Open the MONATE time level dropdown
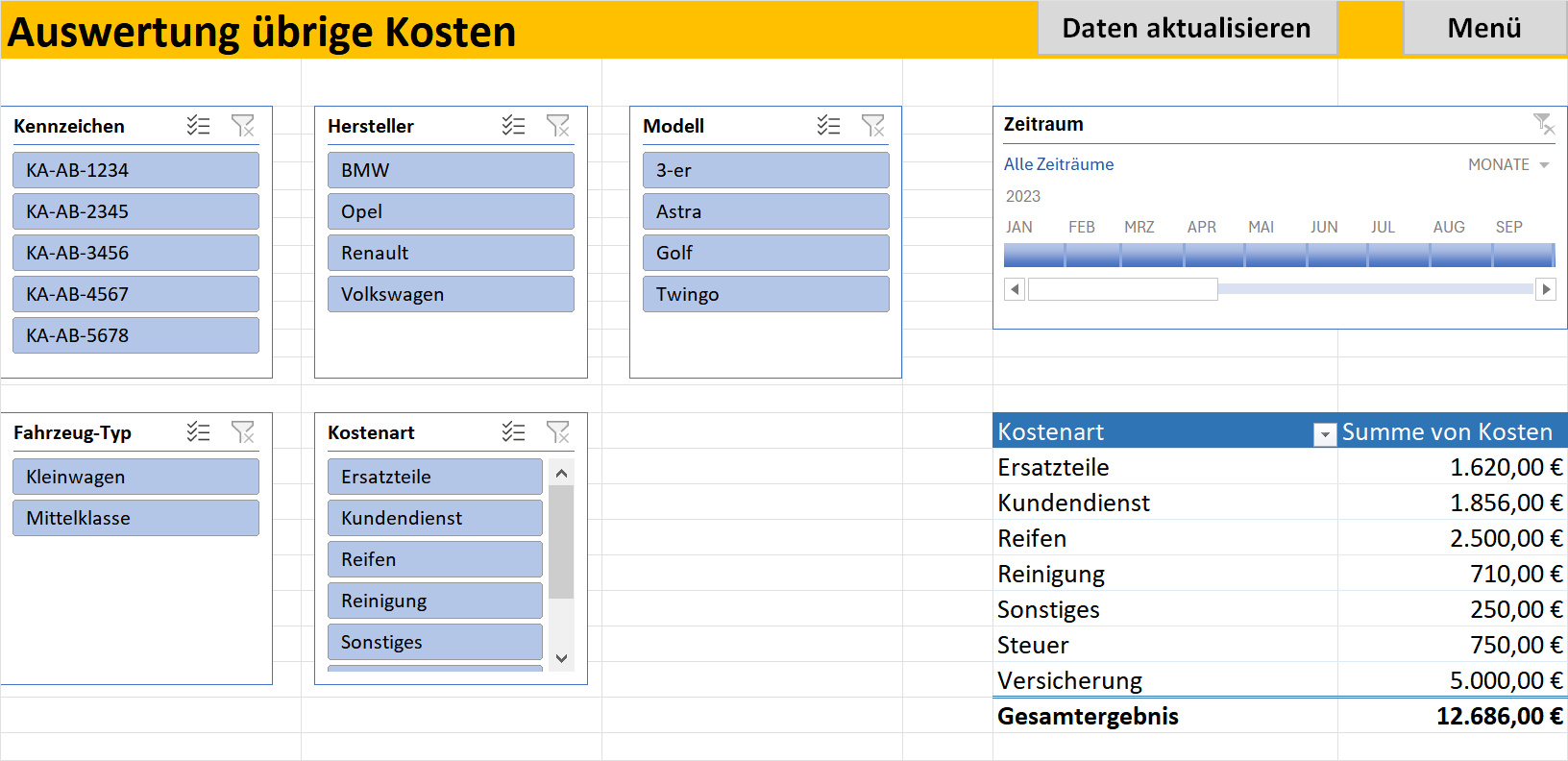This screenshot has width=1568, height=761. tap(1508, 165)
